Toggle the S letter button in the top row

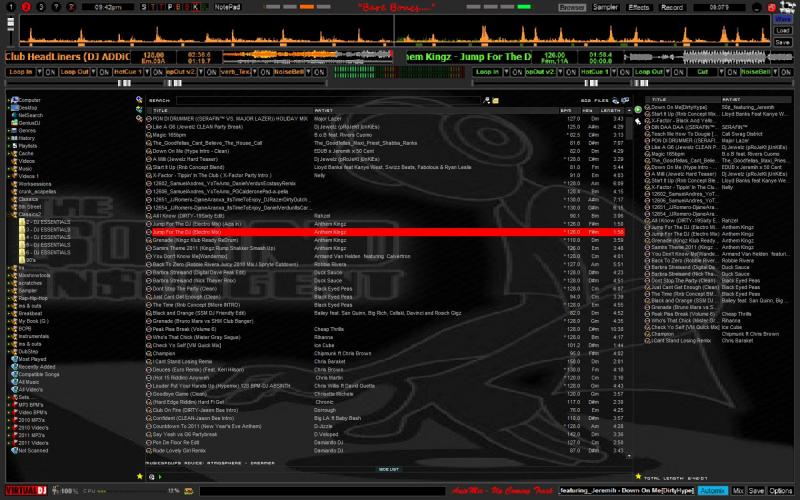pyautogui.click(x=144, y=7)
